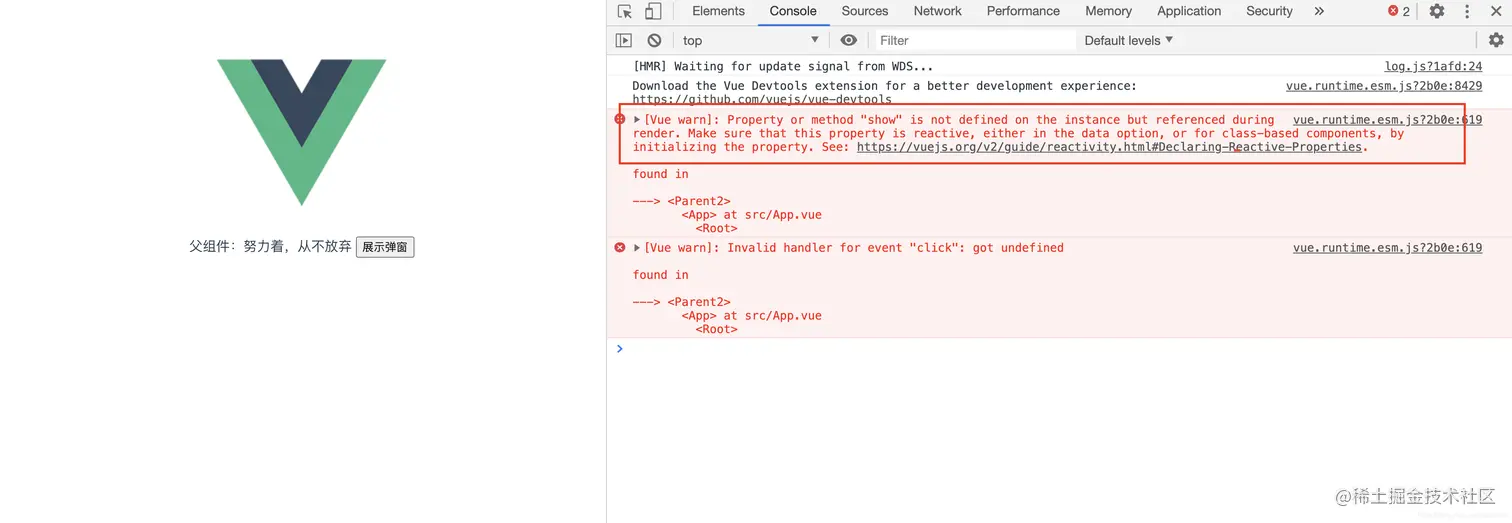1512x523 pixels.
Task: Toggle the live expression eye icon
Action: (x=849, y=40)
